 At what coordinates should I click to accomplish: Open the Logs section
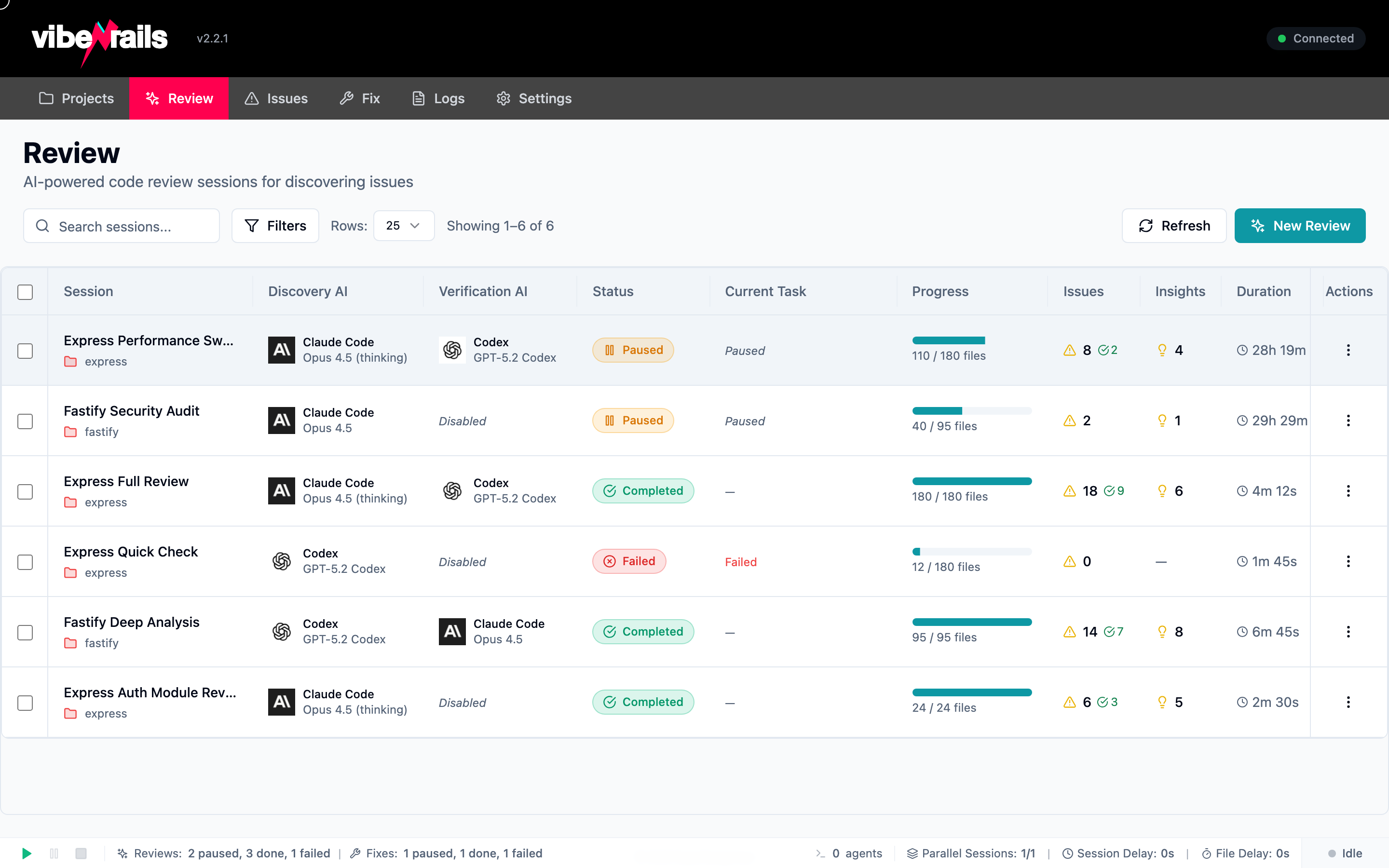point(437,98)
